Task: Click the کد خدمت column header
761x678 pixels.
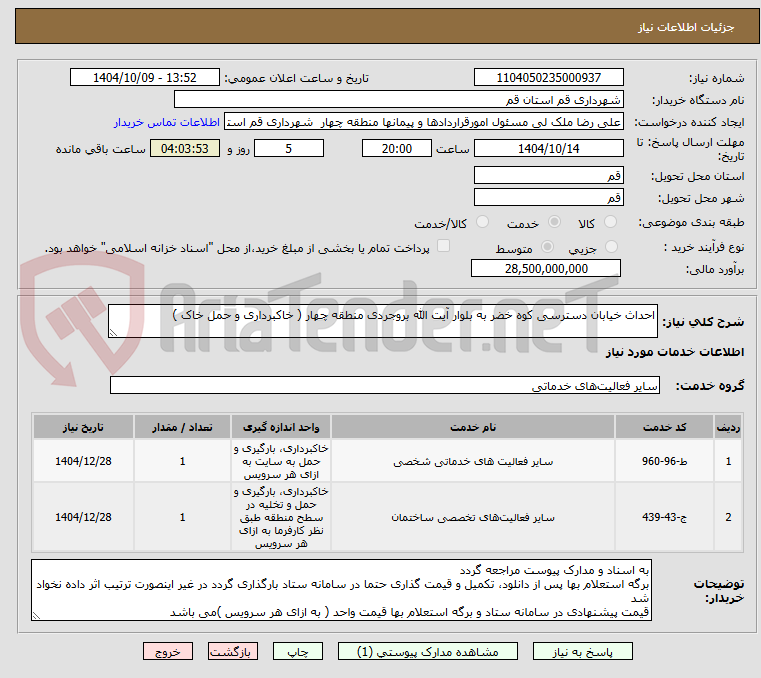Action: pyautogui.click(x=664, y=427)
